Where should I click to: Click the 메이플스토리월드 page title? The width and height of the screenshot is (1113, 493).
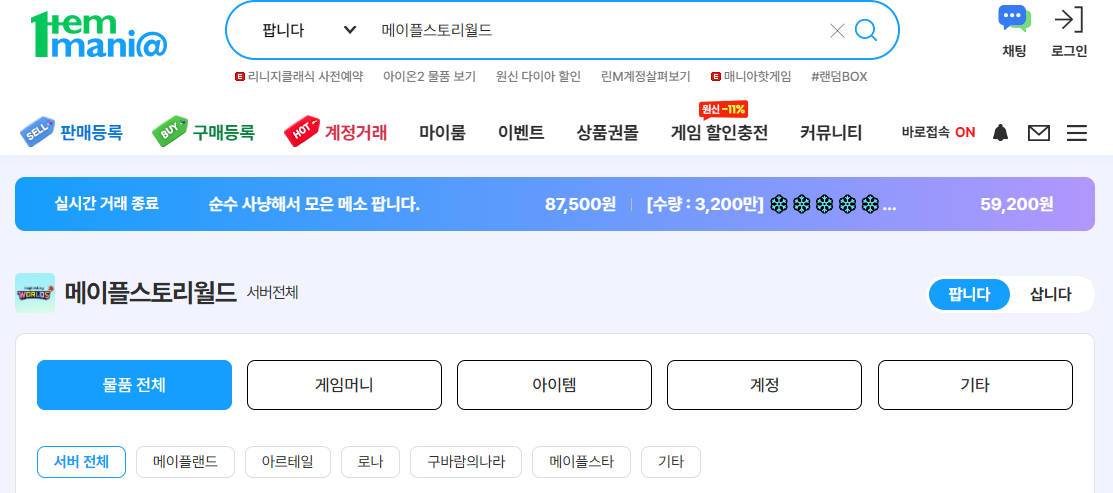(x=150, y=293)
